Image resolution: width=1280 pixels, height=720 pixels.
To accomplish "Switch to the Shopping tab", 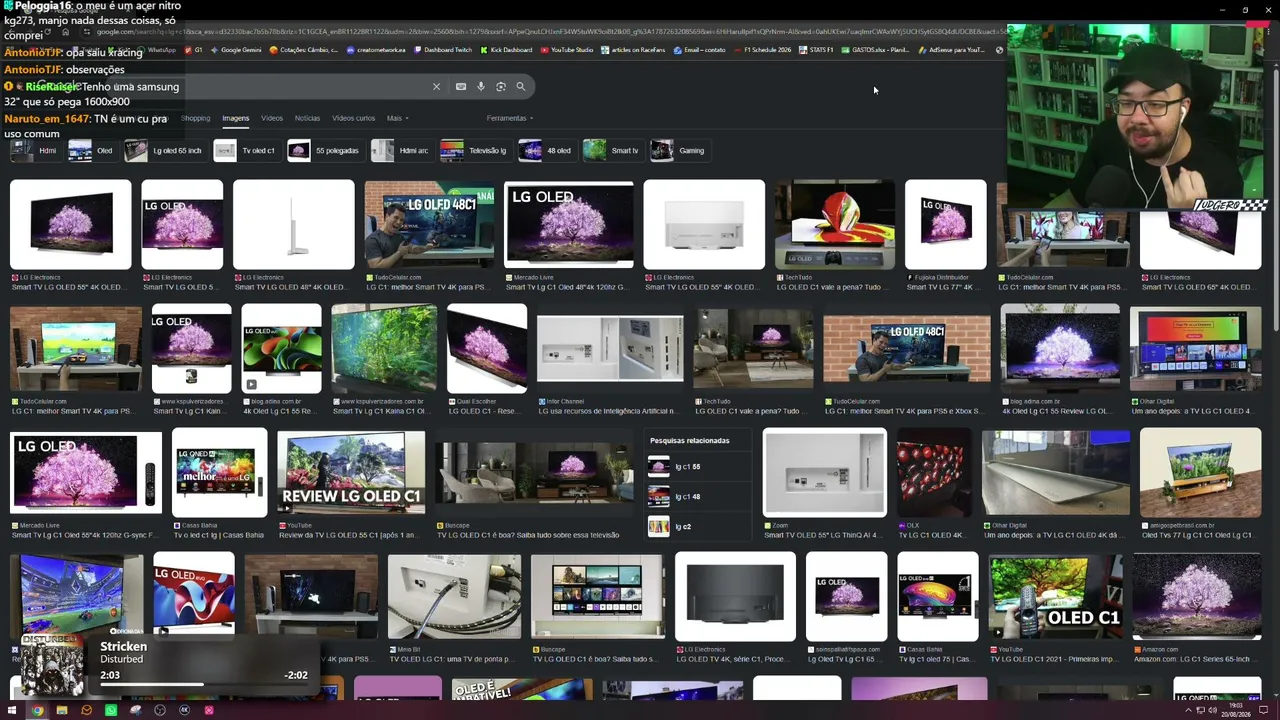I will point(195,118).
